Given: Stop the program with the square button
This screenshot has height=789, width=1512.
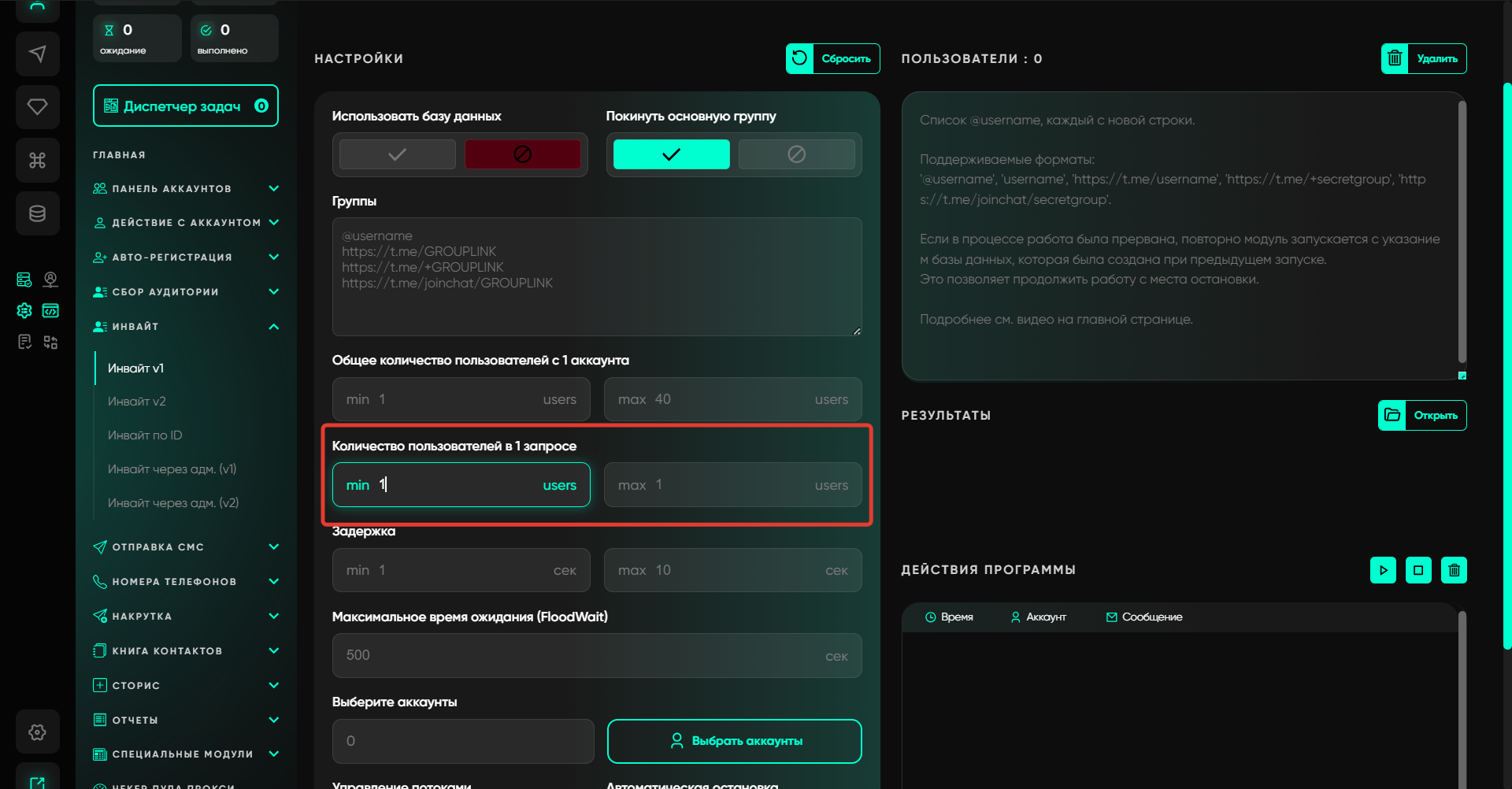Looking at the screenshot, I should pyautogui.click(x=1418, y=570).
